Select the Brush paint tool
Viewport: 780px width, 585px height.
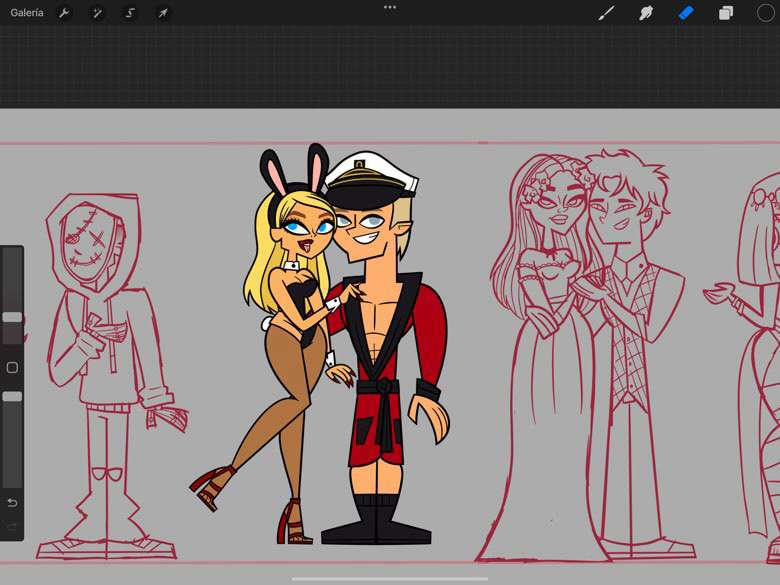[606, 13]
